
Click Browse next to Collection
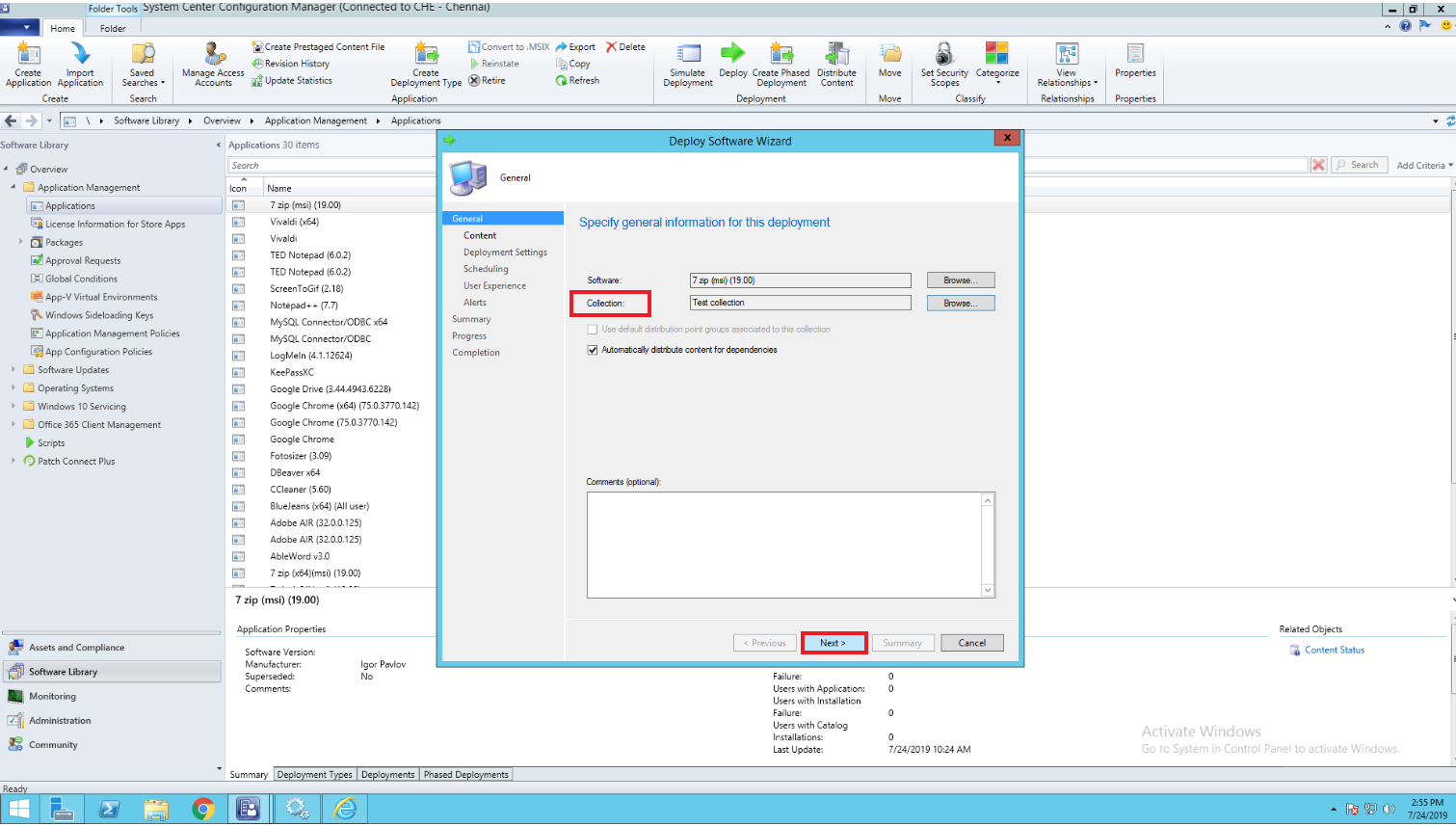961,302
